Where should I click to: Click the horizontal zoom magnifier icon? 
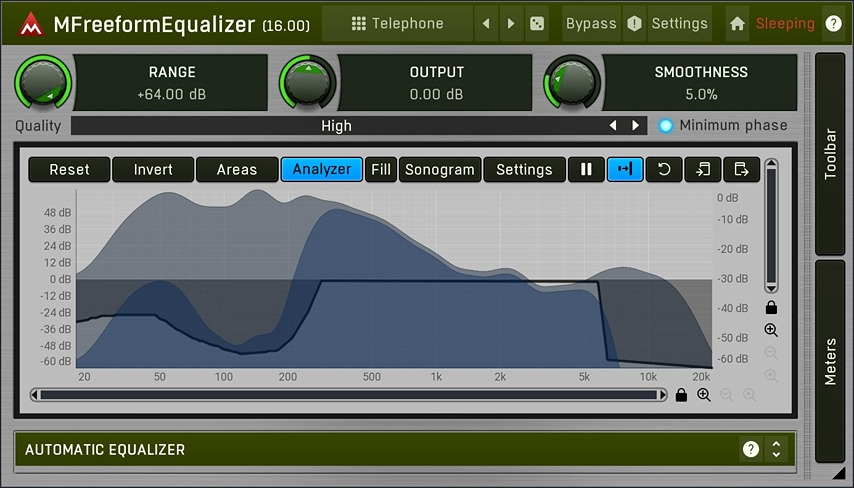click(x=704, y=395)
